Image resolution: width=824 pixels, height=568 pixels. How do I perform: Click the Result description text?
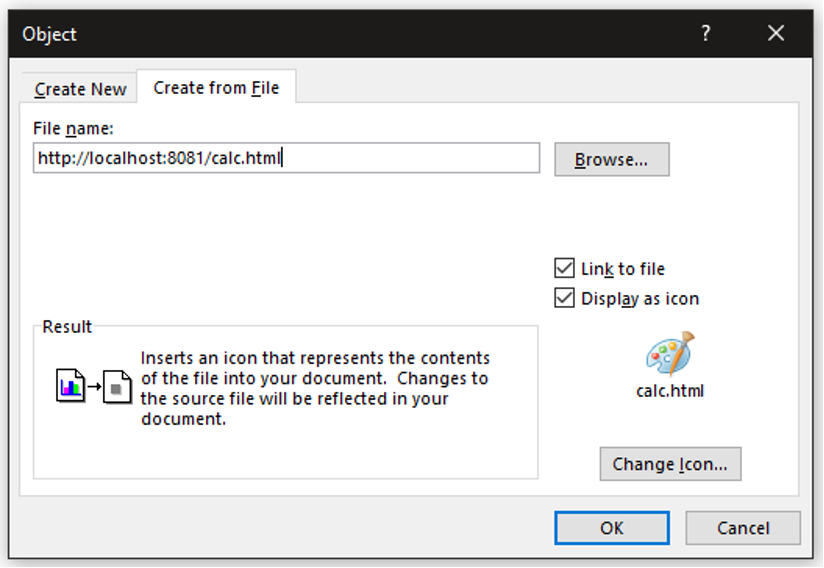click(x=314, y=388)
